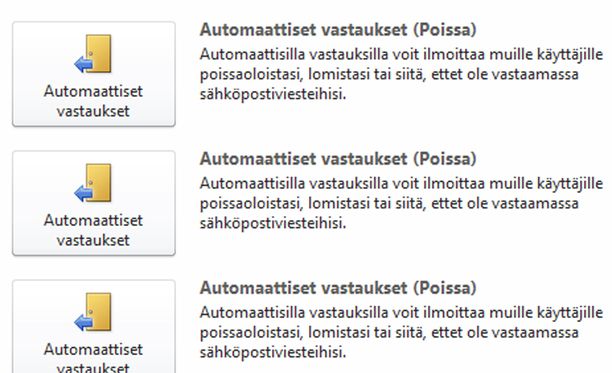Click the "(Poissa)" status text in the middle heading
The width and height of the screenshot is (612, 373).
point(445,159)
